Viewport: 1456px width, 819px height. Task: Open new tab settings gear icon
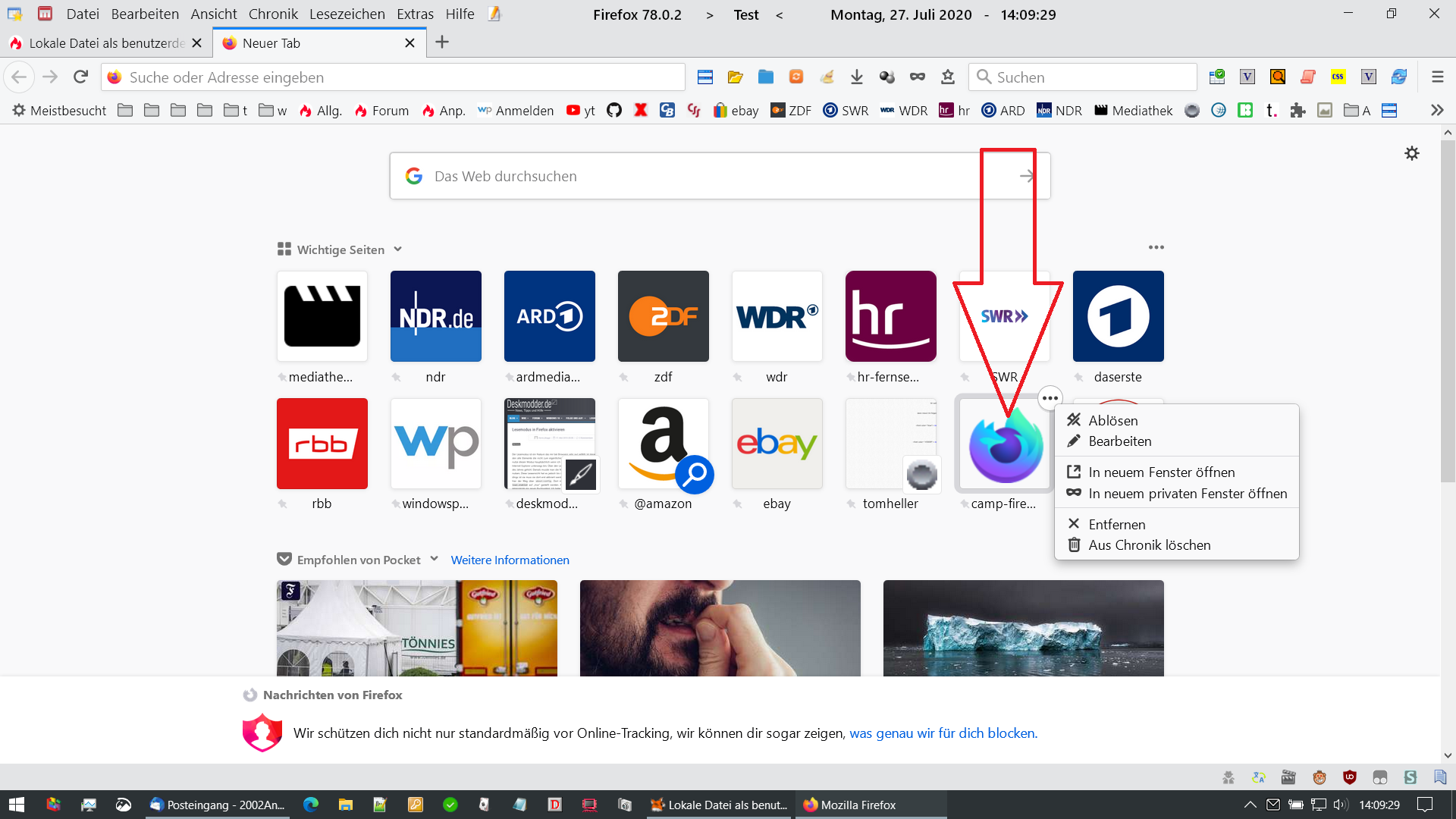[x=1411, y=153]
